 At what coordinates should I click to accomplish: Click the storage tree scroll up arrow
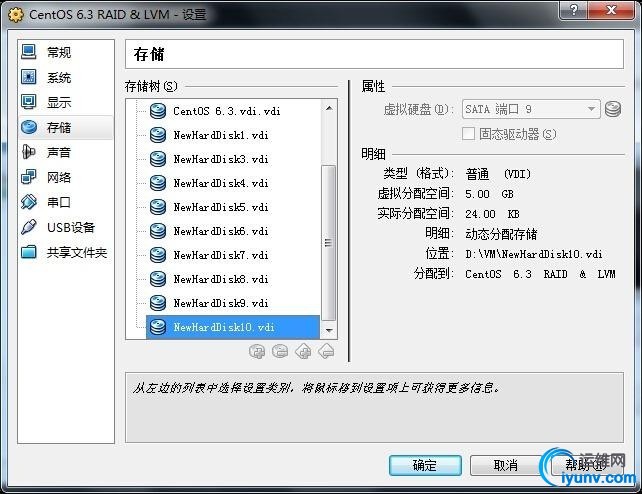[329, 108]
